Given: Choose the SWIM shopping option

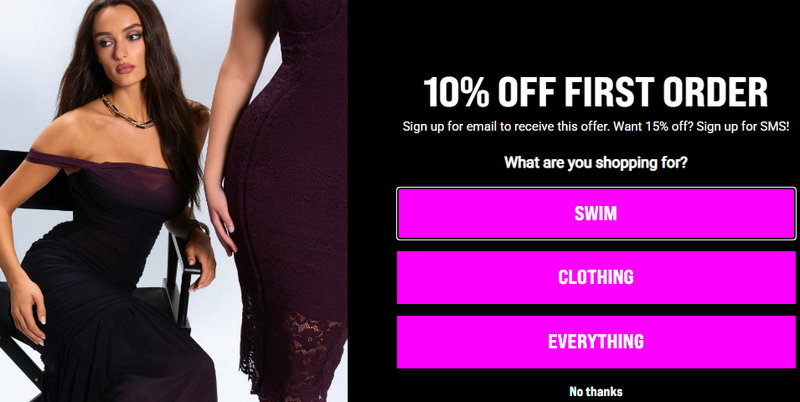Looking at the screenshot, I should click(x=596, y=213).
